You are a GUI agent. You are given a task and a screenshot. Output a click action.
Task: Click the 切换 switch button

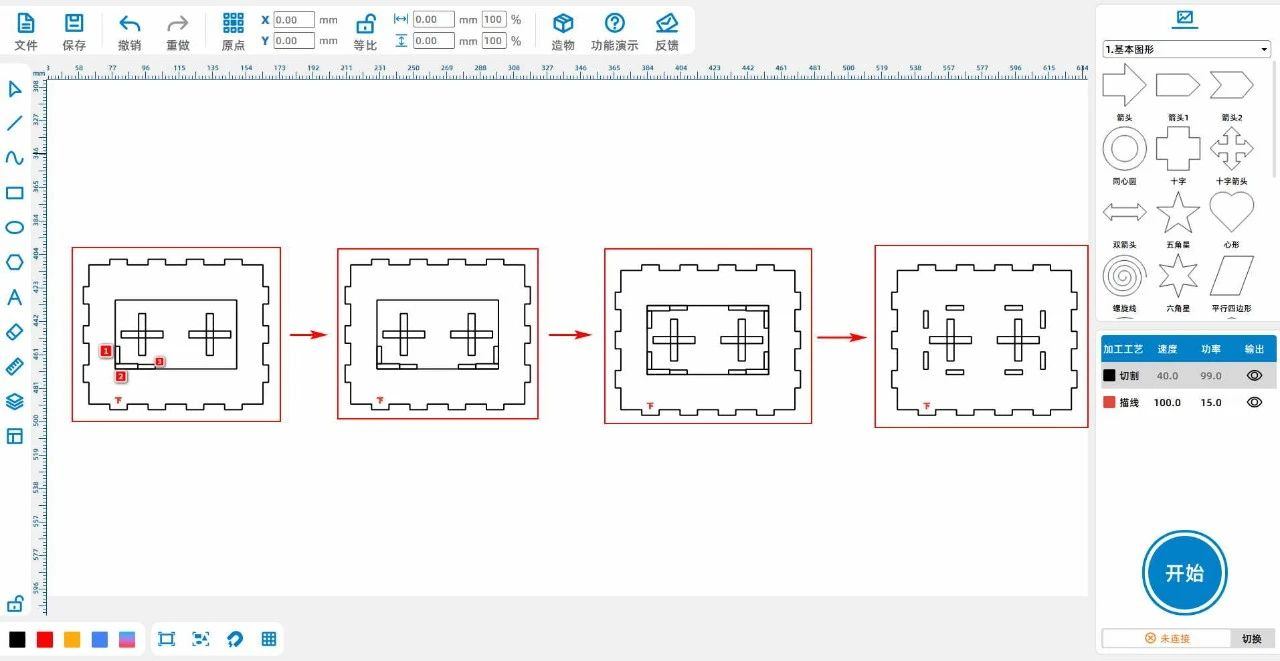tap(1251, 638)
